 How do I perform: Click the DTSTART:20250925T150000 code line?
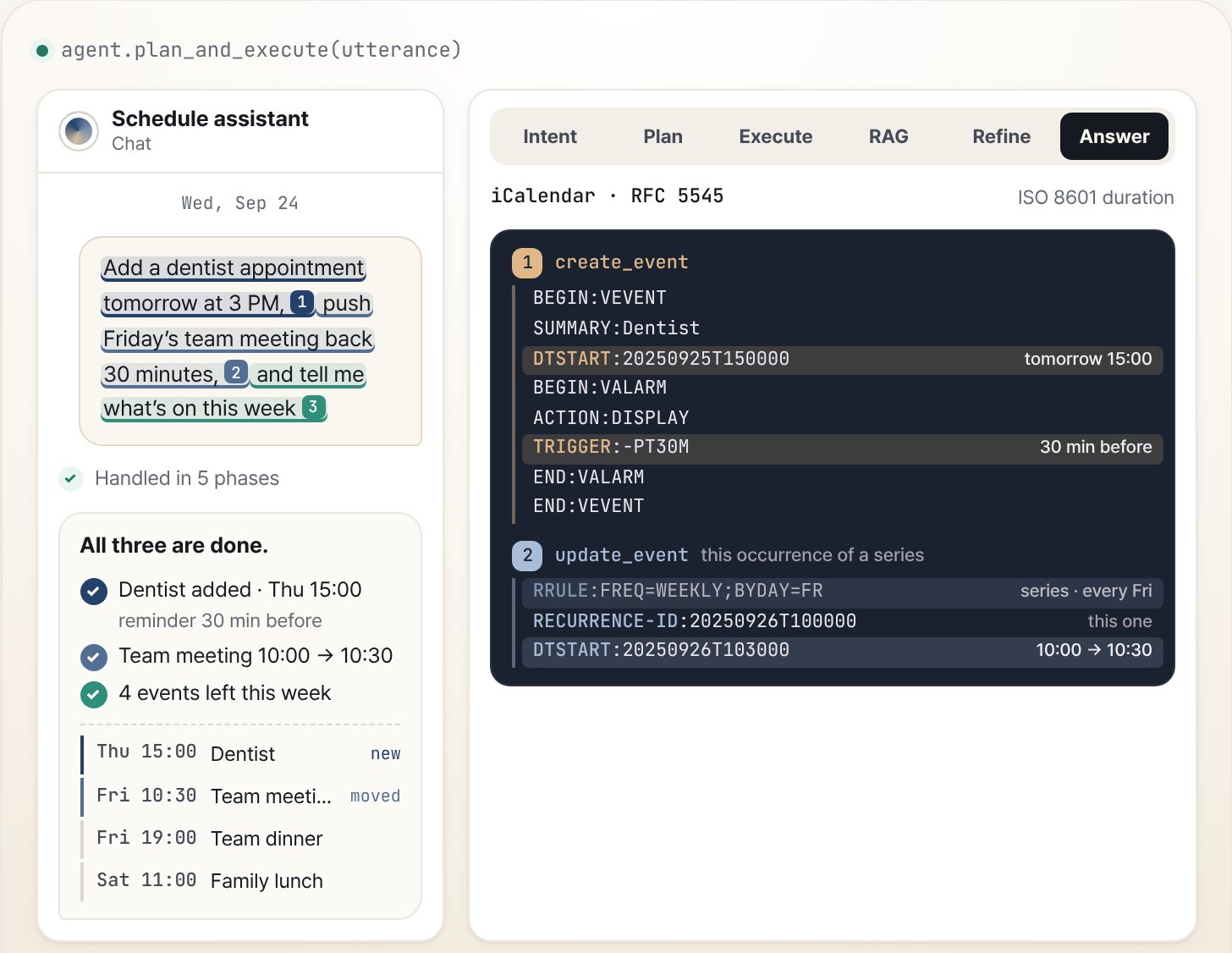pos(842,359)
